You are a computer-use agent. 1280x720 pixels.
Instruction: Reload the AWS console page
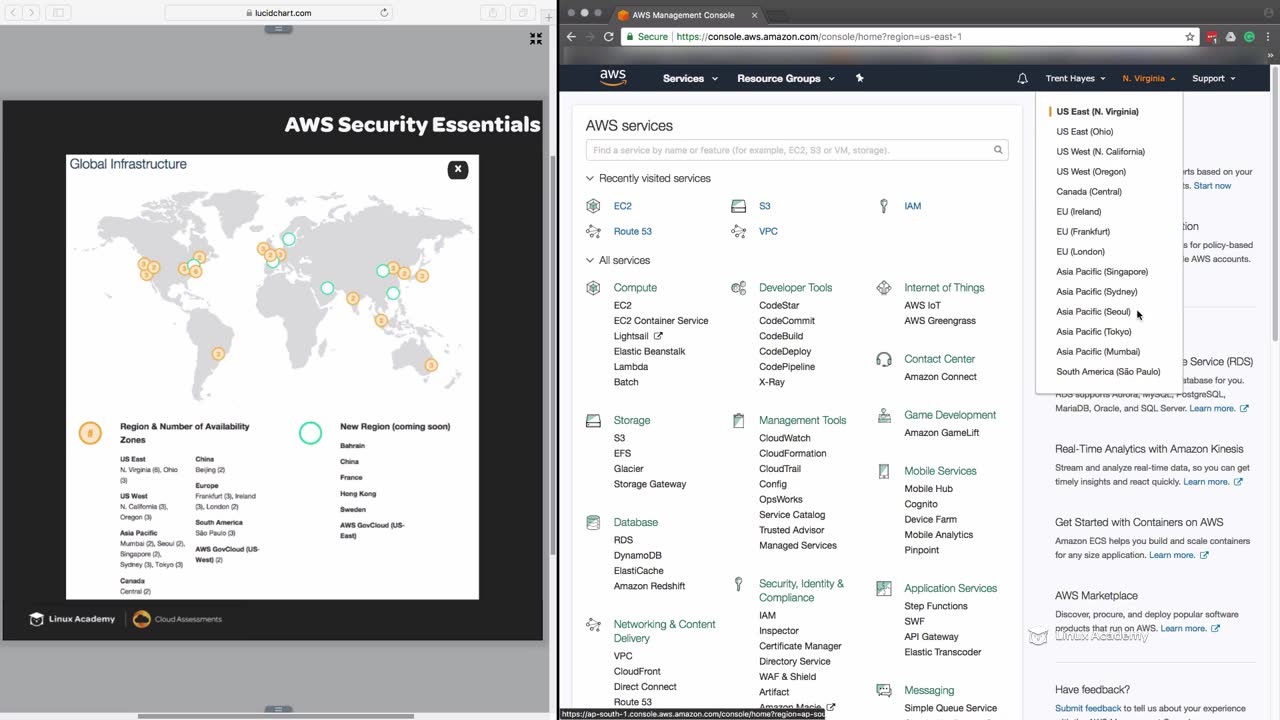pyautogui.click(x=608, y=37)
